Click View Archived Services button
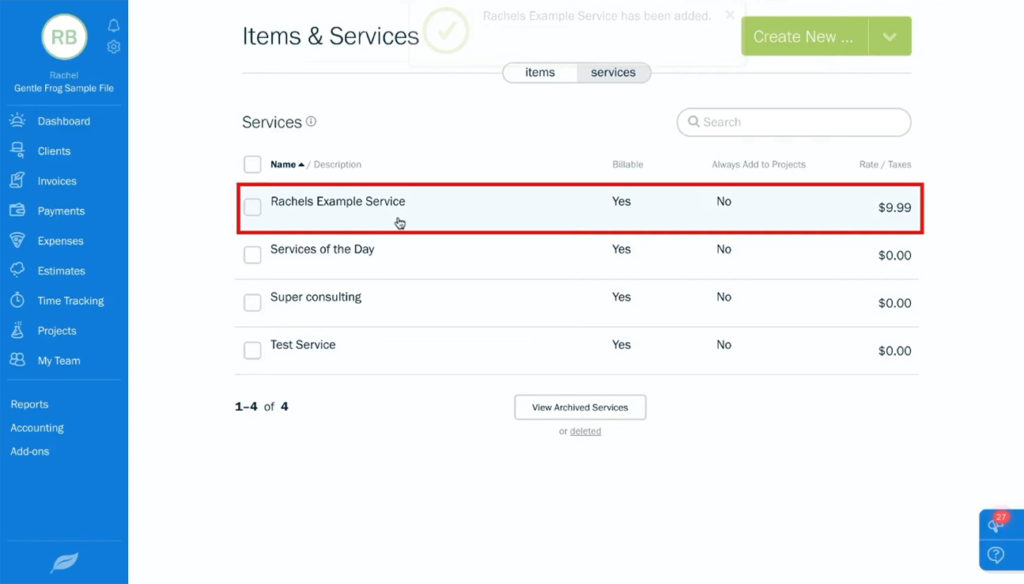Screen dimensions: 1024x584 pos(579,407)
